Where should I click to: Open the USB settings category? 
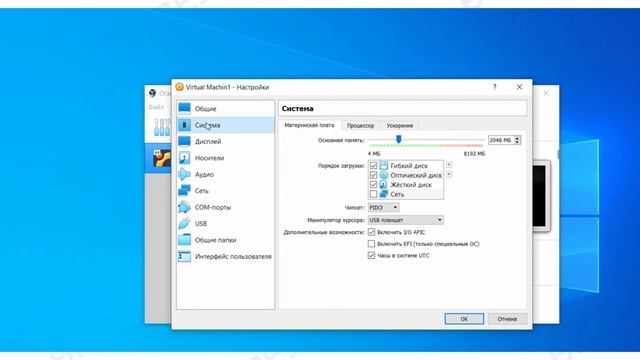click(x=226, y=224)
